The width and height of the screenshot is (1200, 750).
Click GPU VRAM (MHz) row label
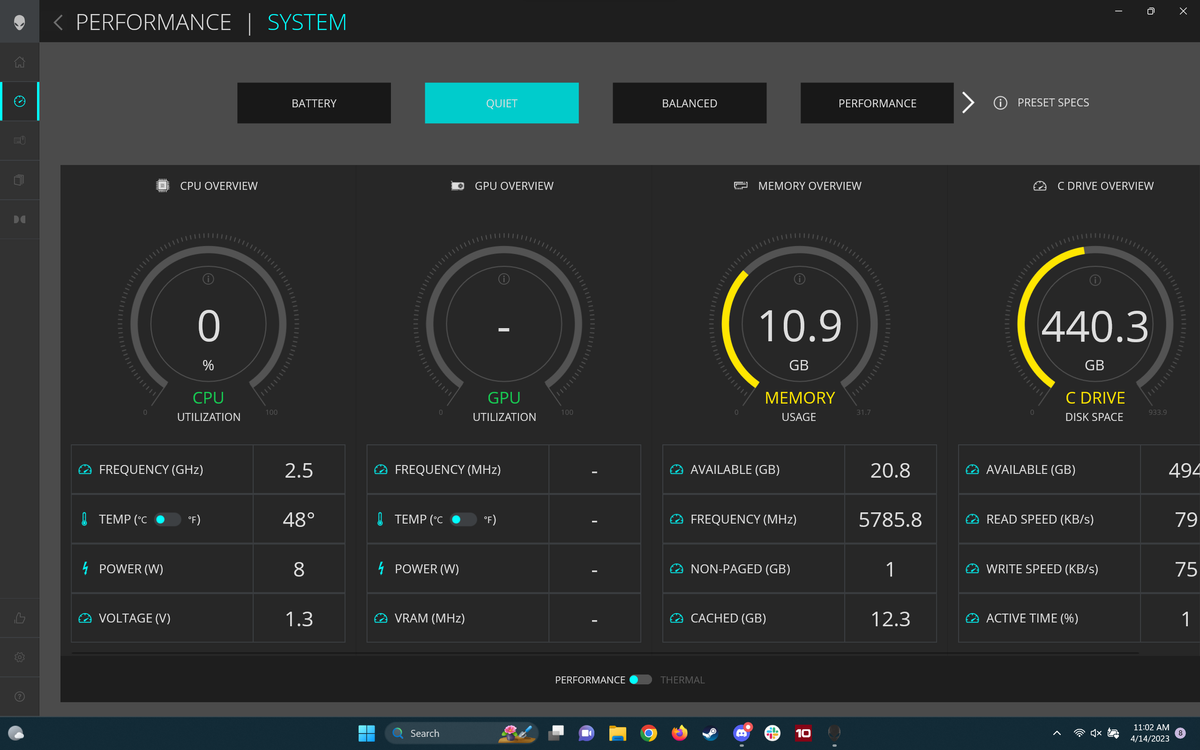click(x=430, y=619)
